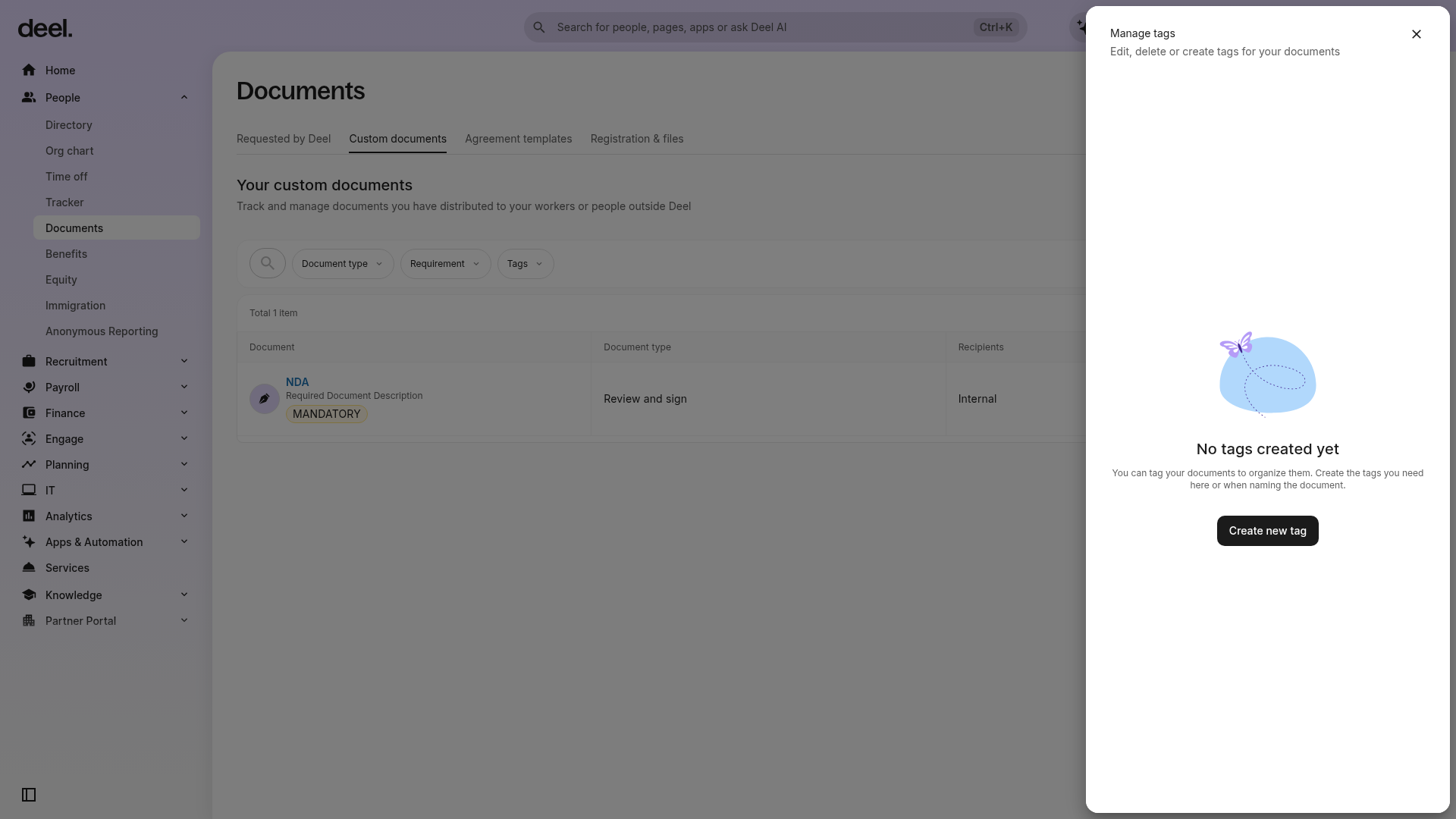Expand the IT section chevron

(184, 490)
